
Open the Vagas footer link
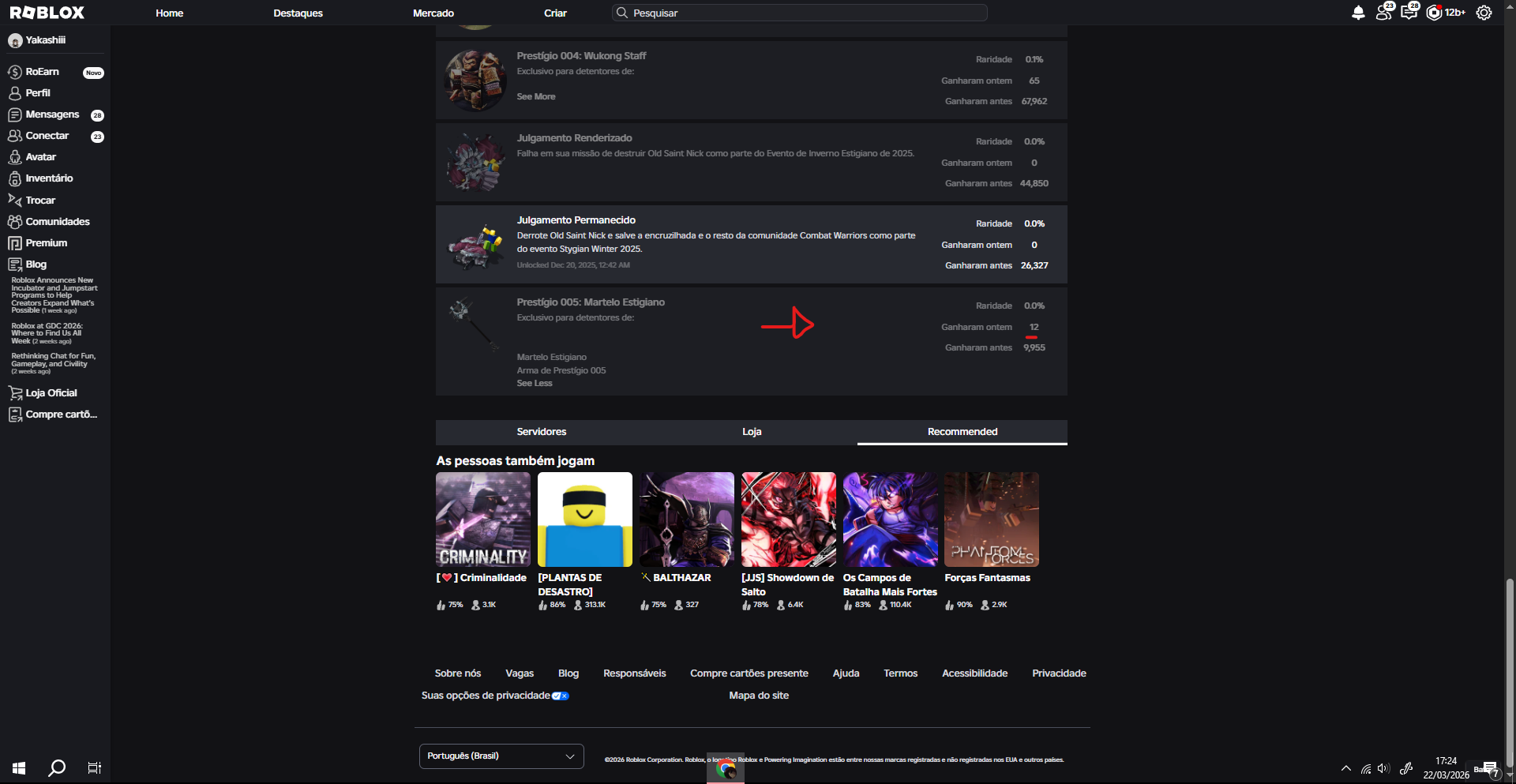click(x=520, y=673)
